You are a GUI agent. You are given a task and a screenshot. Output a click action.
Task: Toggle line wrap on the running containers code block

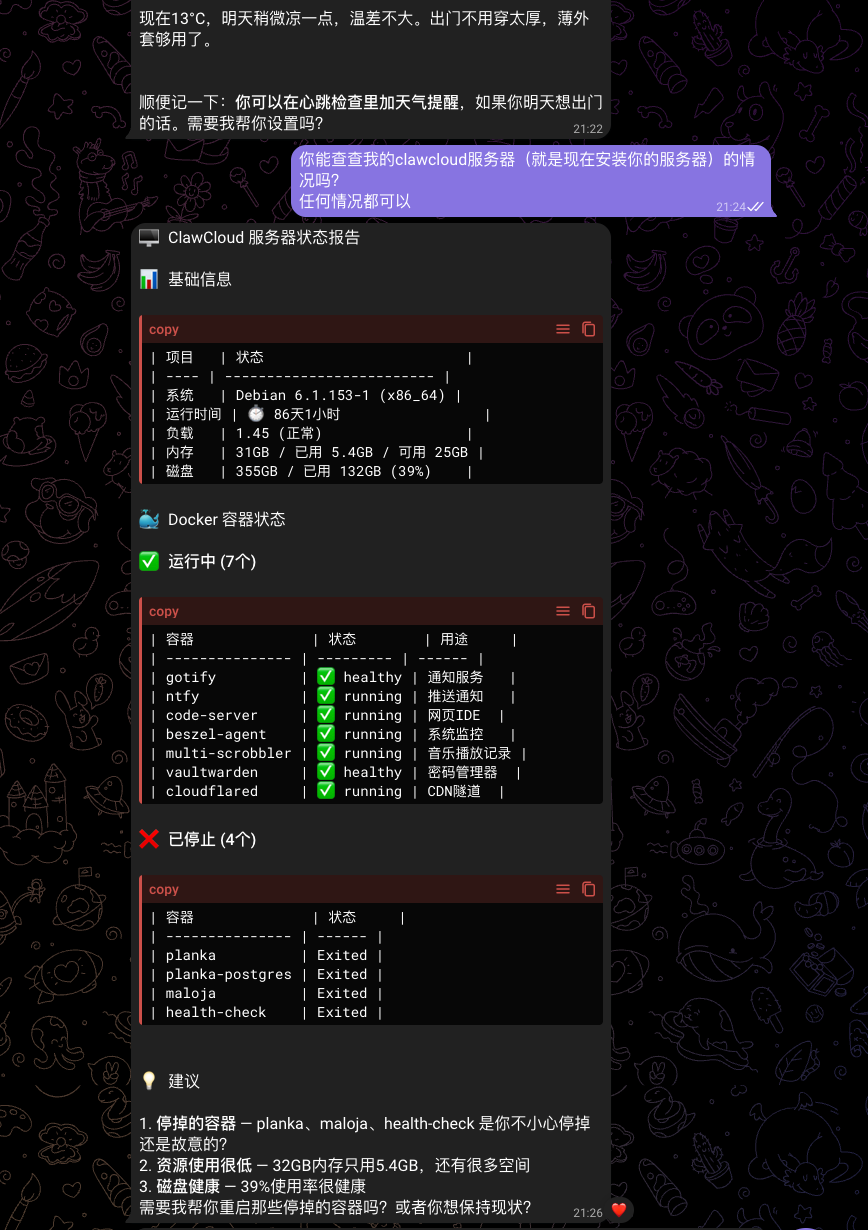click(563, 611)
